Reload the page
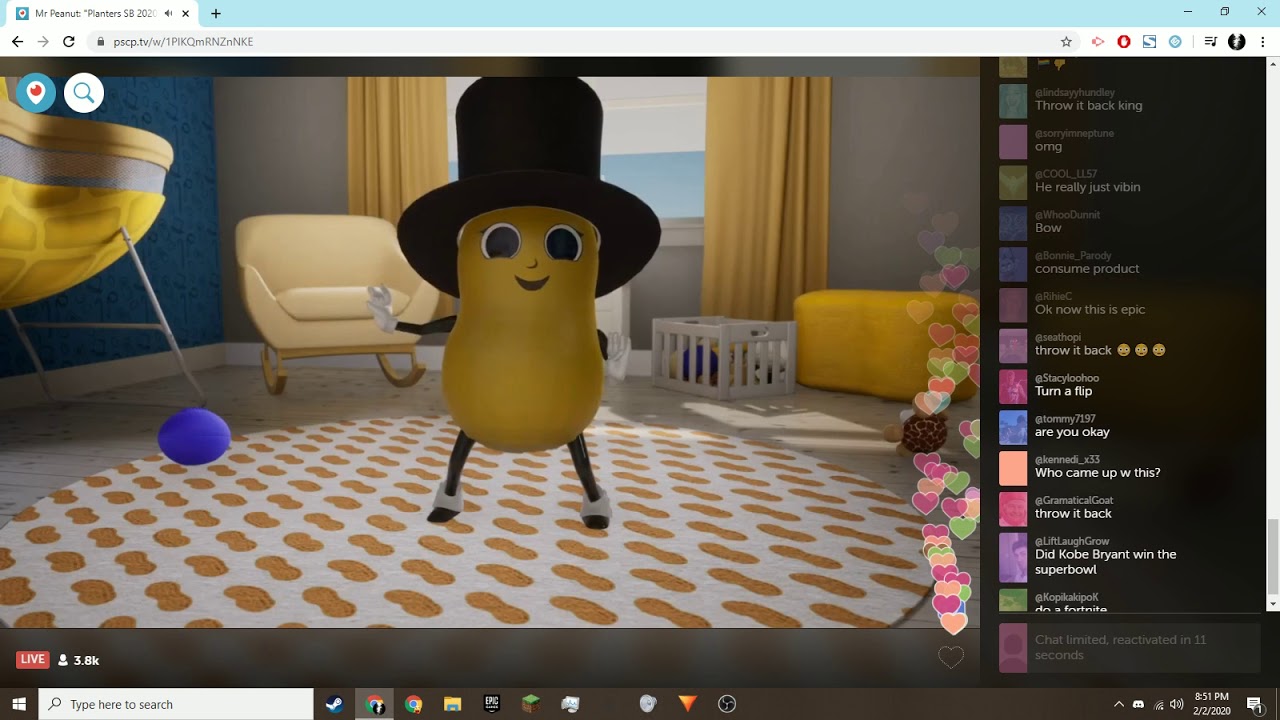Image resolution: width=1280 pixels, height=720 pixels. point(69,42)
